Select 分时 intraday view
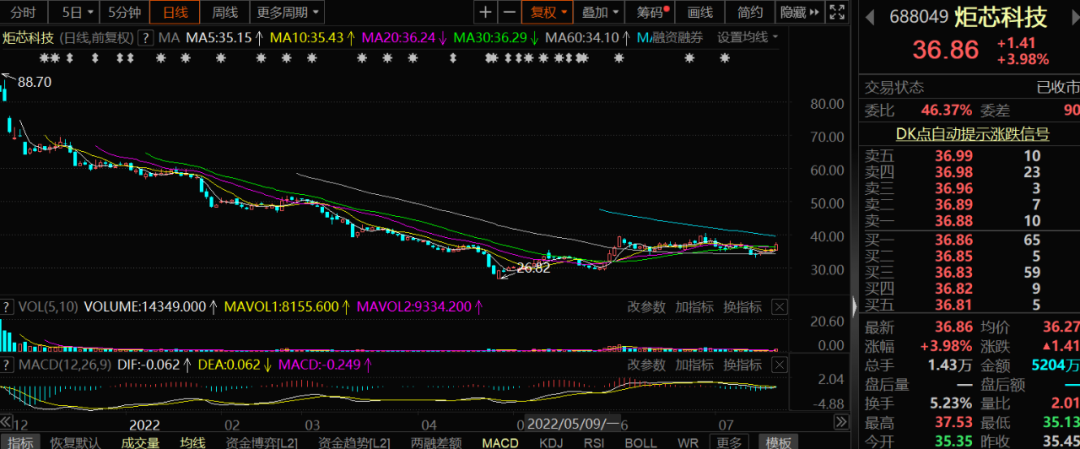This screenshot has height=449, width=1080. [x=23, y=12]
